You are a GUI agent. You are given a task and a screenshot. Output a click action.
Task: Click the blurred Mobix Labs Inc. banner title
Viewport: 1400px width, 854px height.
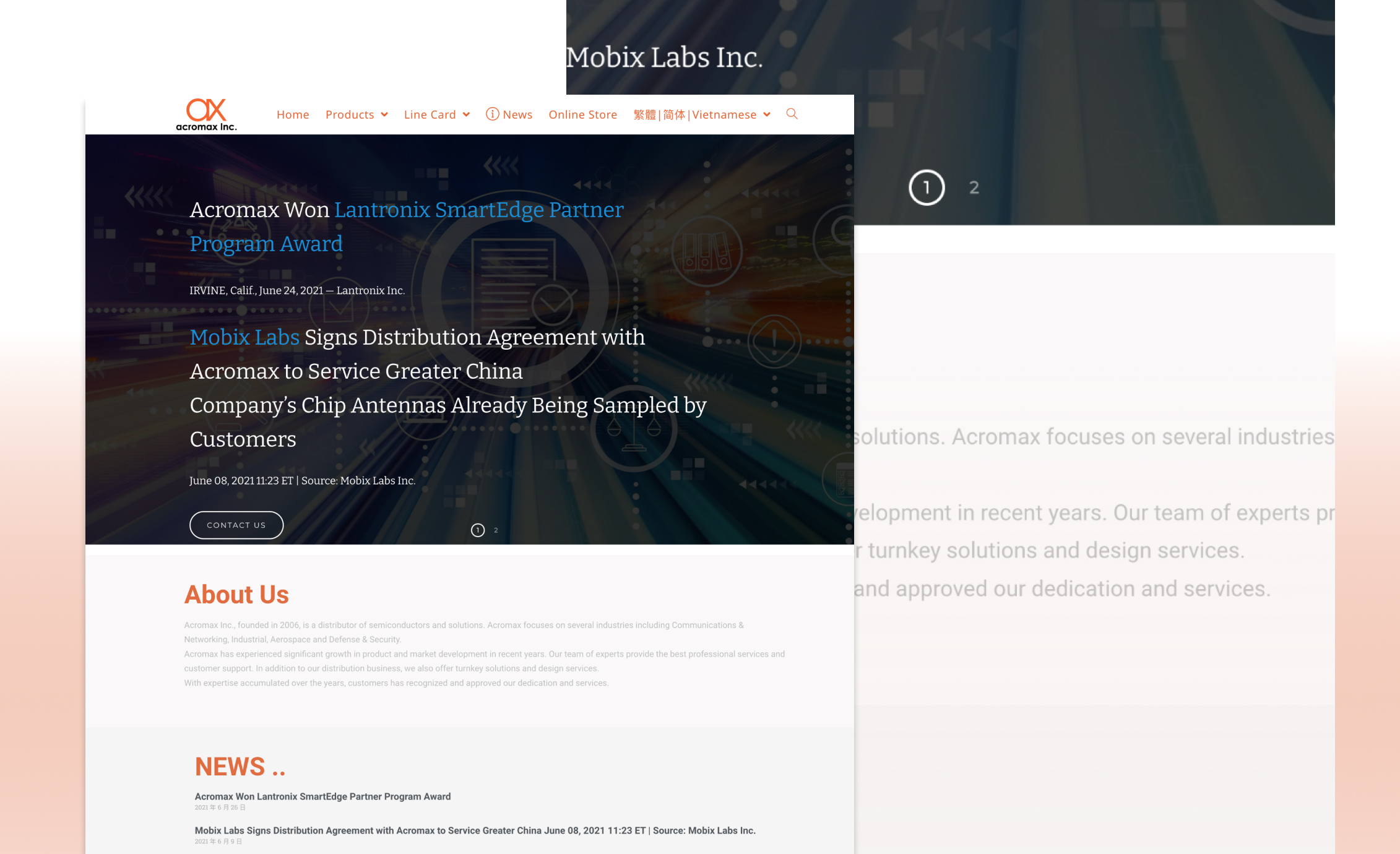coord(664,58)
